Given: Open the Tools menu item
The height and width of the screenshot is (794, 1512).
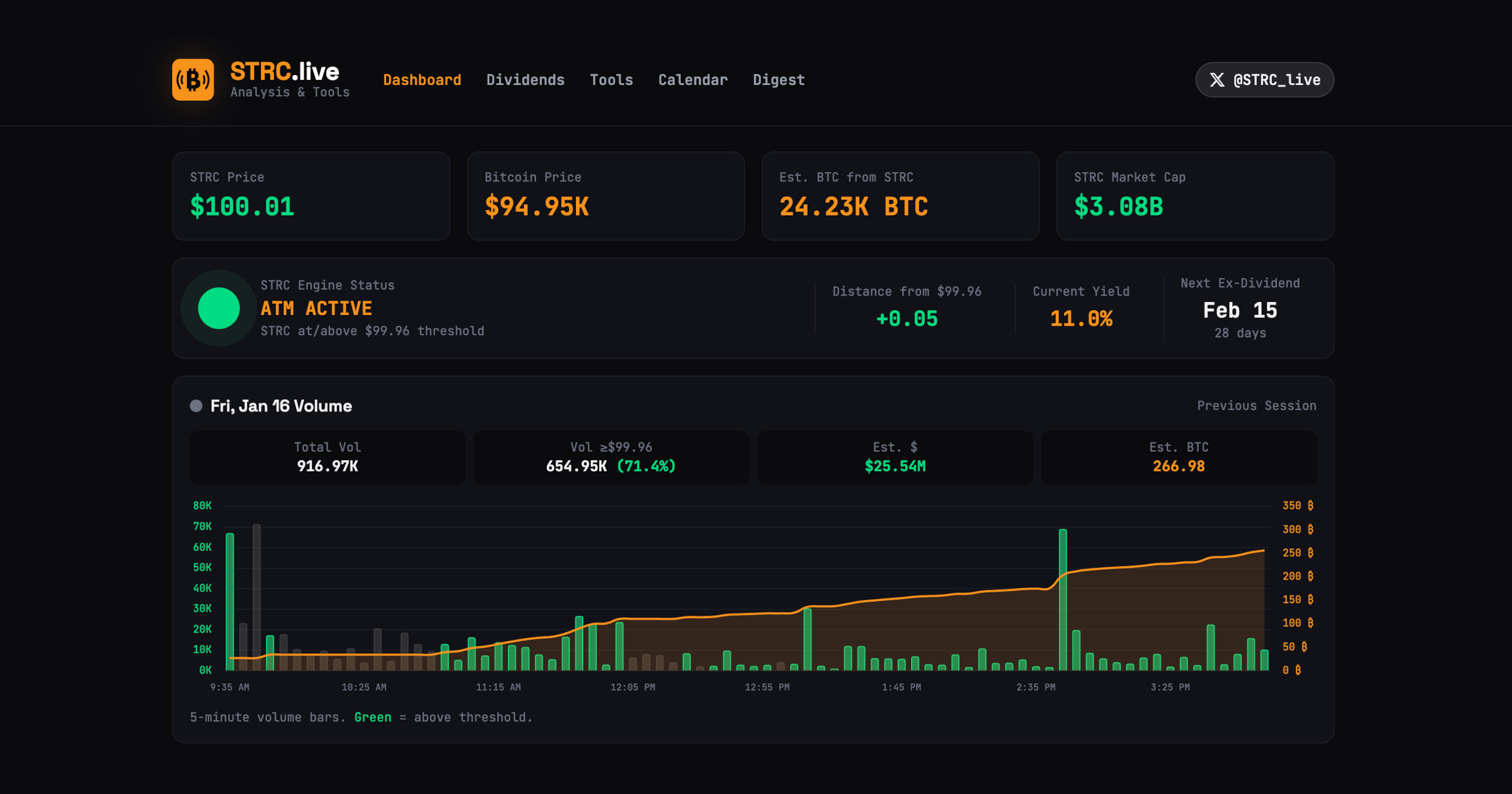Looking at the screenshot, I should pyautogui.click(x=610, y=80).
